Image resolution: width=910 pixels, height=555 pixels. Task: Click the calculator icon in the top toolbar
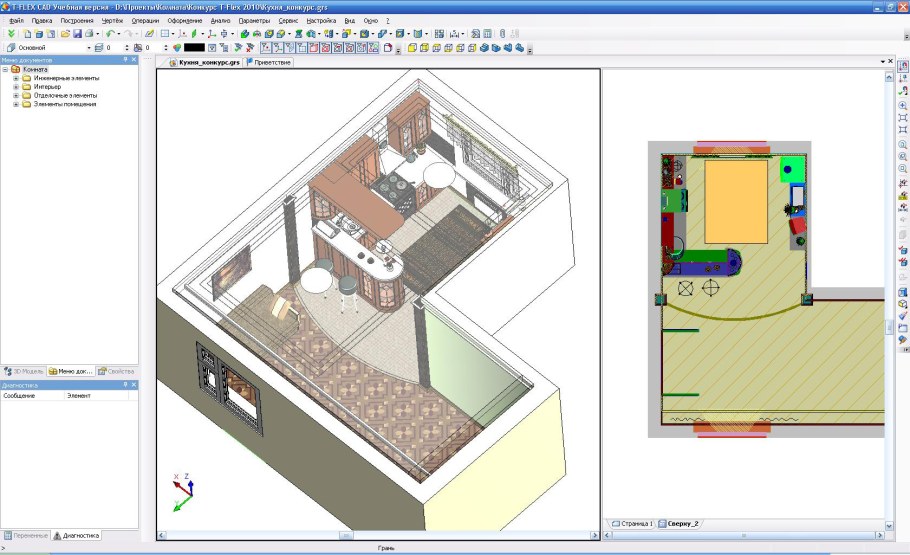(487, 33)
